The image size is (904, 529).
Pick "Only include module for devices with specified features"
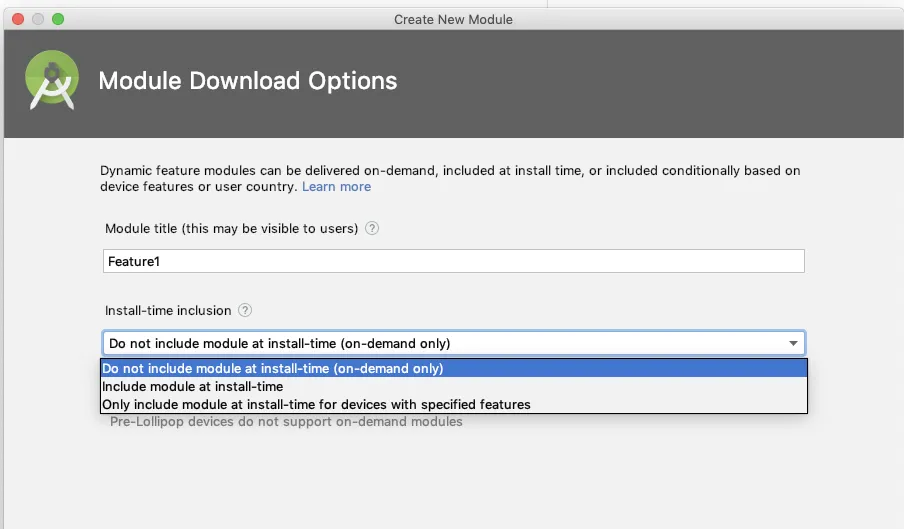pos(316,404)
